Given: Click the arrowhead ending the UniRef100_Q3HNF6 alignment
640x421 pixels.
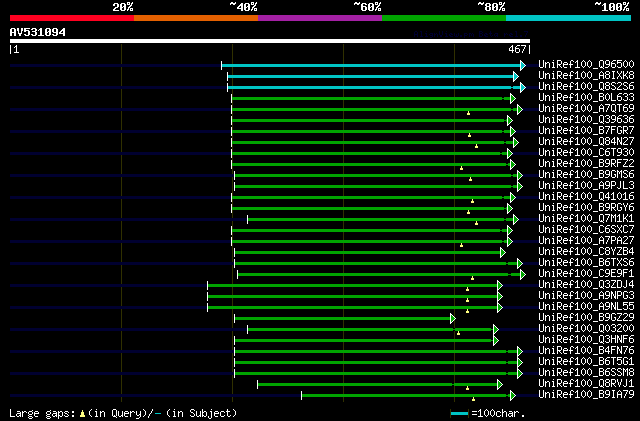Looking at the screenshot, I should [x=496, y=341].
